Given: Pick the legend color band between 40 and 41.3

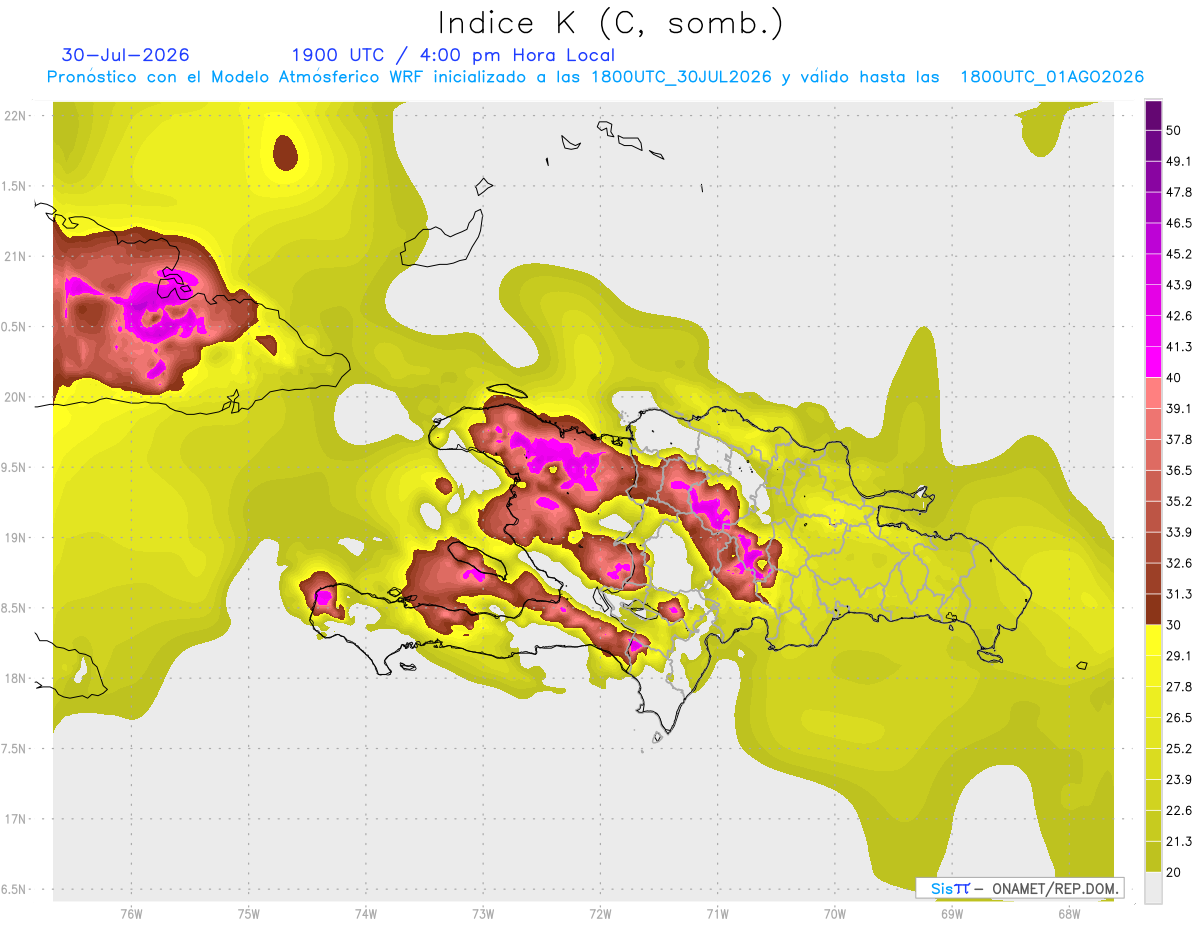Looking at the screenshot, I should 1153,362.
